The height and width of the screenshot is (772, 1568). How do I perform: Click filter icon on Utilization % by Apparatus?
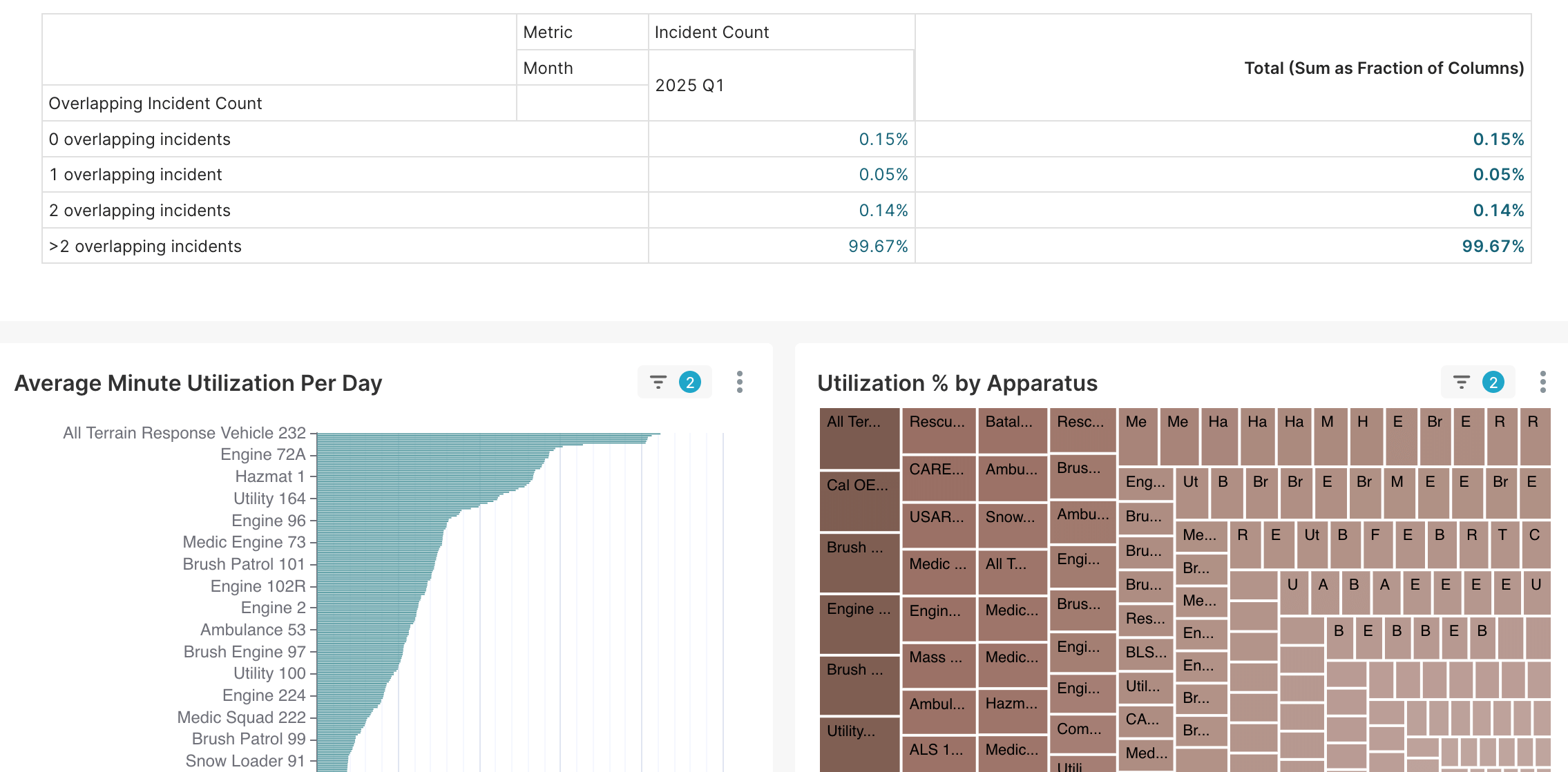(1461, 382)
